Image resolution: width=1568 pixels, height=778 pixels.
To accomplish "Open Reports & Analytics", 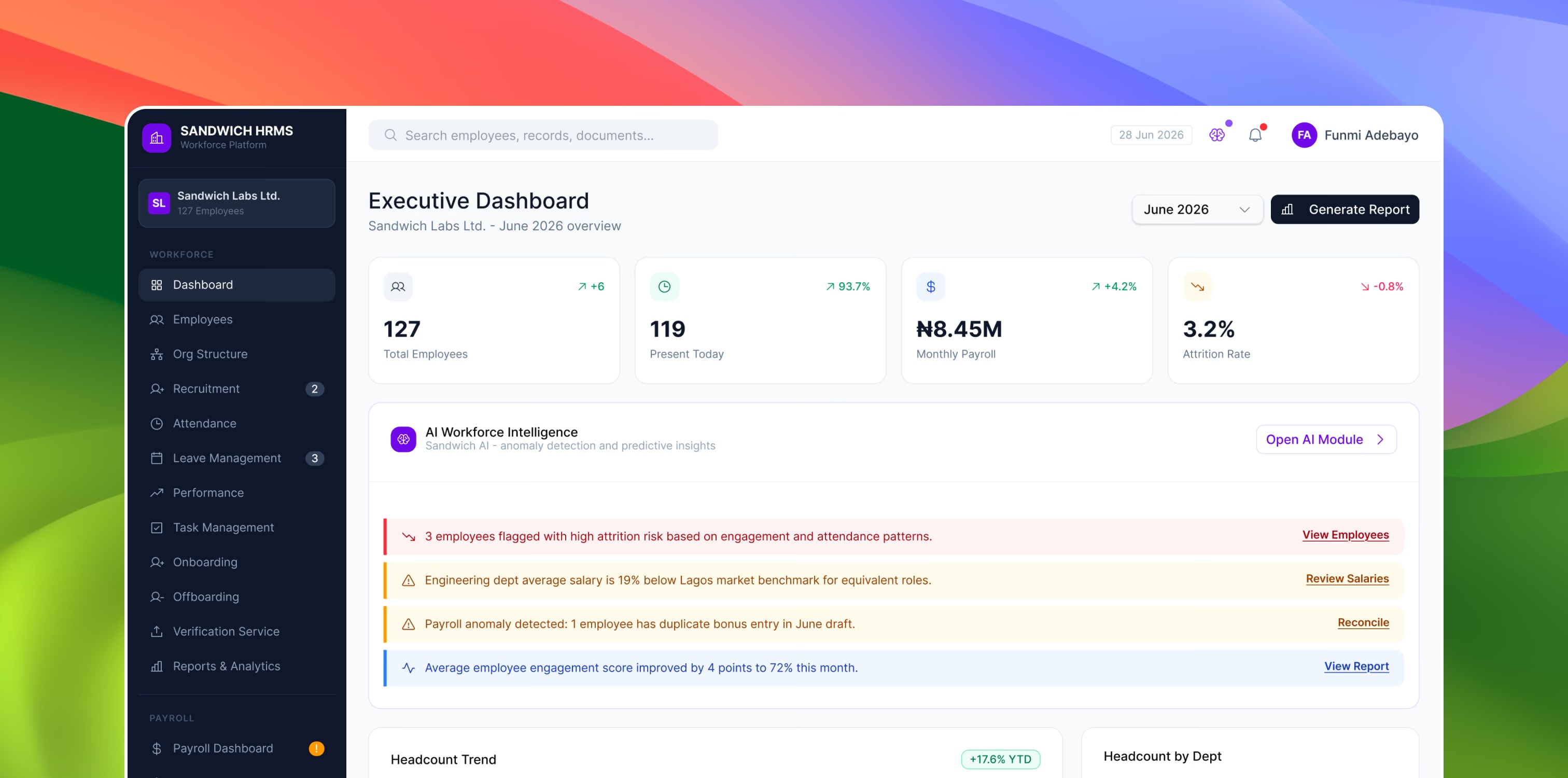I will pos(237,666).
